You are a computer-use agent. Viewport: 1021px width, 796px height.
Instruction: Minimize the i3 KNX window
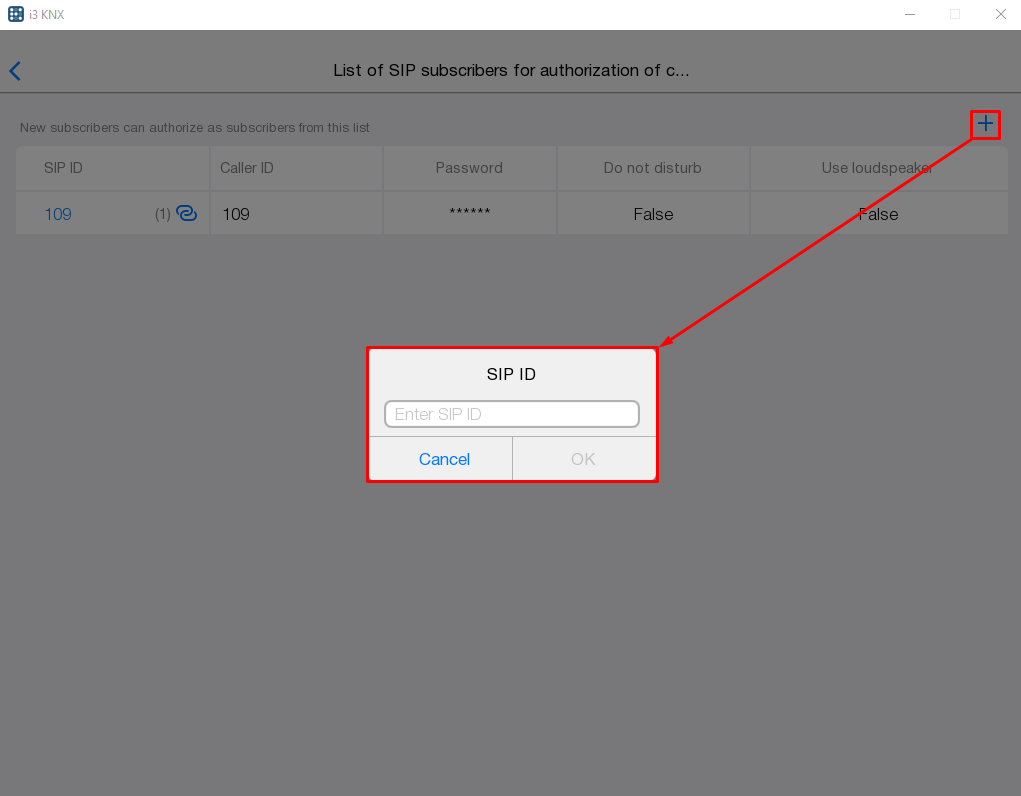pos(910,14)
